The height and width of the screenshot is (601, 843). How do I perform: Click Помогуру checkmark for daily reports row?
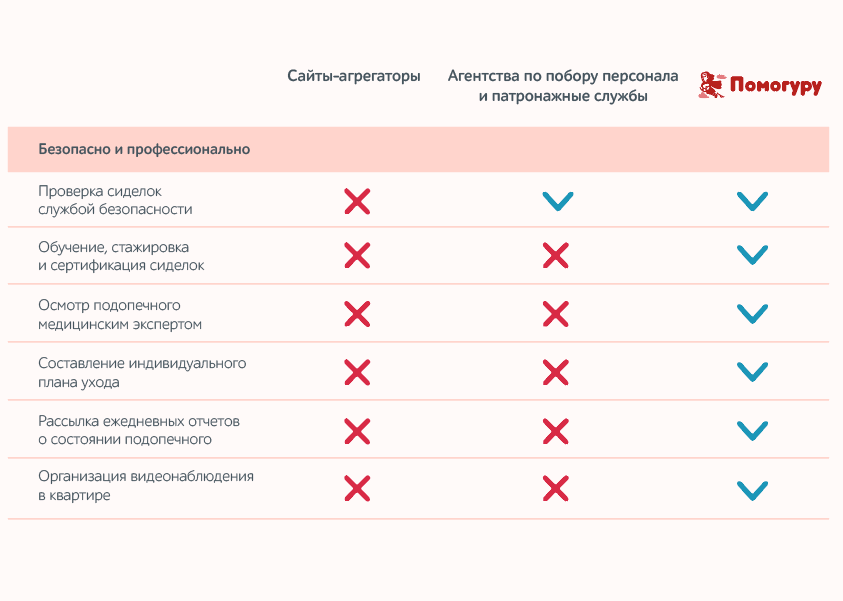(x=751, y=431)
